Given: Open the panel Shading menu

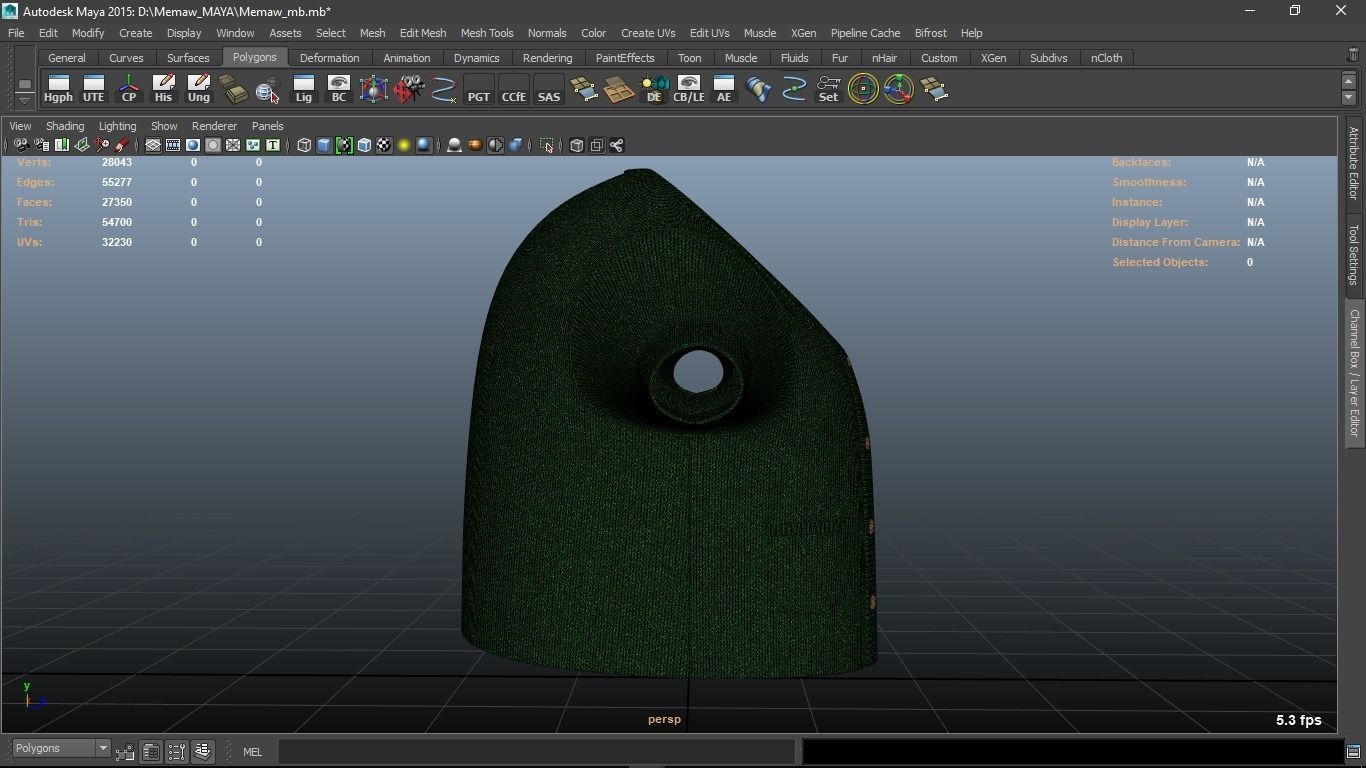Looking at the screenshot, I should [x=65, y=126].
